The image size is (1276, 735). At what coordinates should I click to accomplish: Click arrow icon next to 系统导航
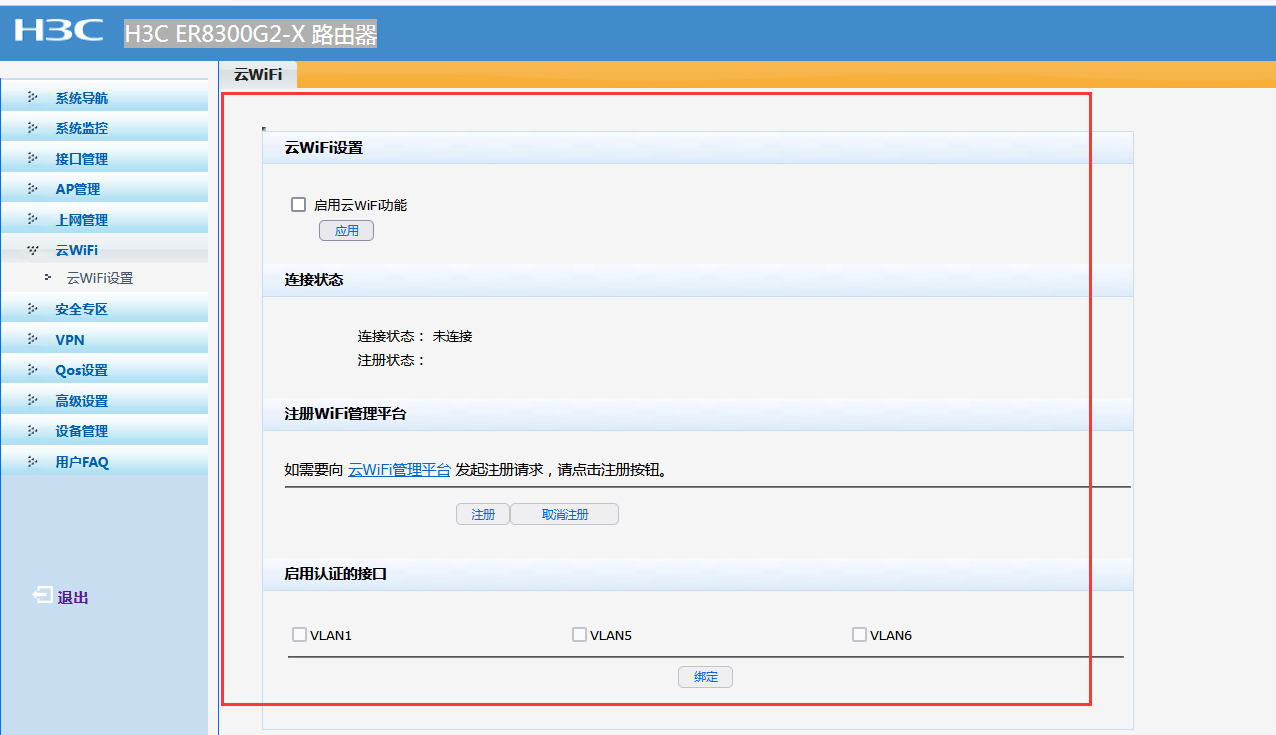[x=33, y=98]
